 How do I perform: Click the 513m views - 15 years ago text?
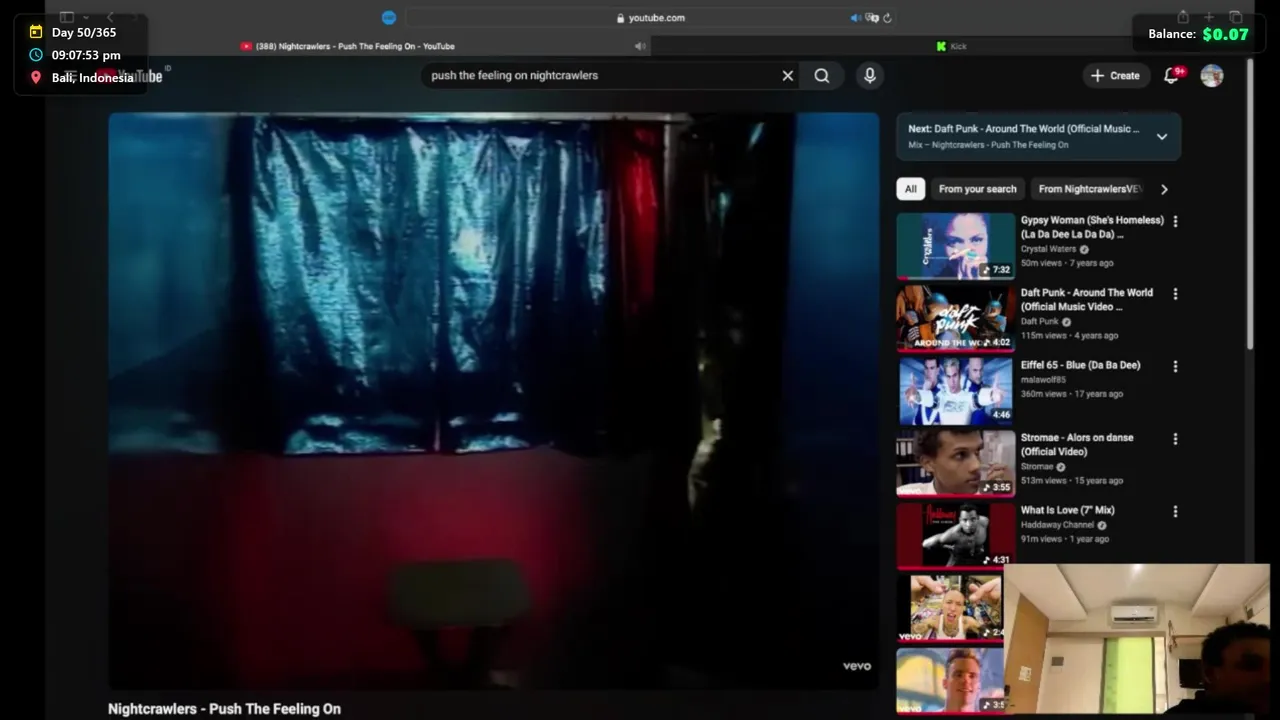click(1072, 481)
